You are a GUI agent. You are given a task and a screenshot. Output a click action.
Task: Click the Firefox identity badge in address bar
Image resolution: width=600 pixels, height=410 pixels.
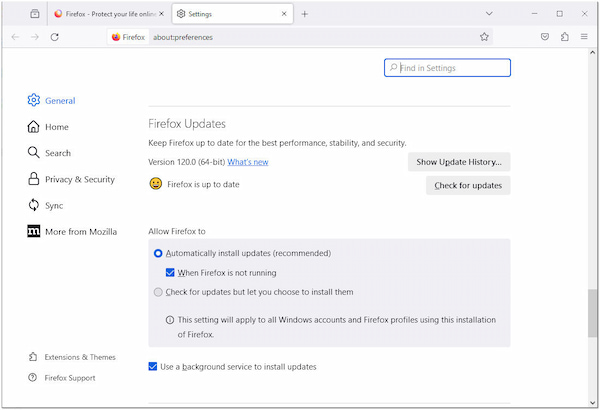128,37
